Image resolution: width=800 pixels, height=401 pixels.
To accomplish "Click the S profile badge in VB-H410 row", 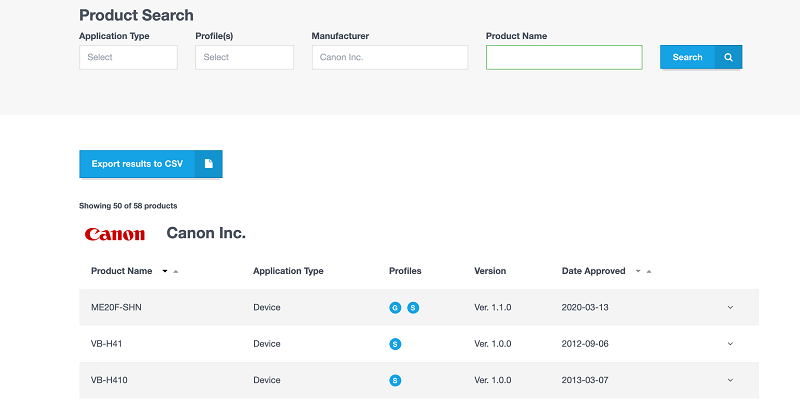I will point(395,380).
